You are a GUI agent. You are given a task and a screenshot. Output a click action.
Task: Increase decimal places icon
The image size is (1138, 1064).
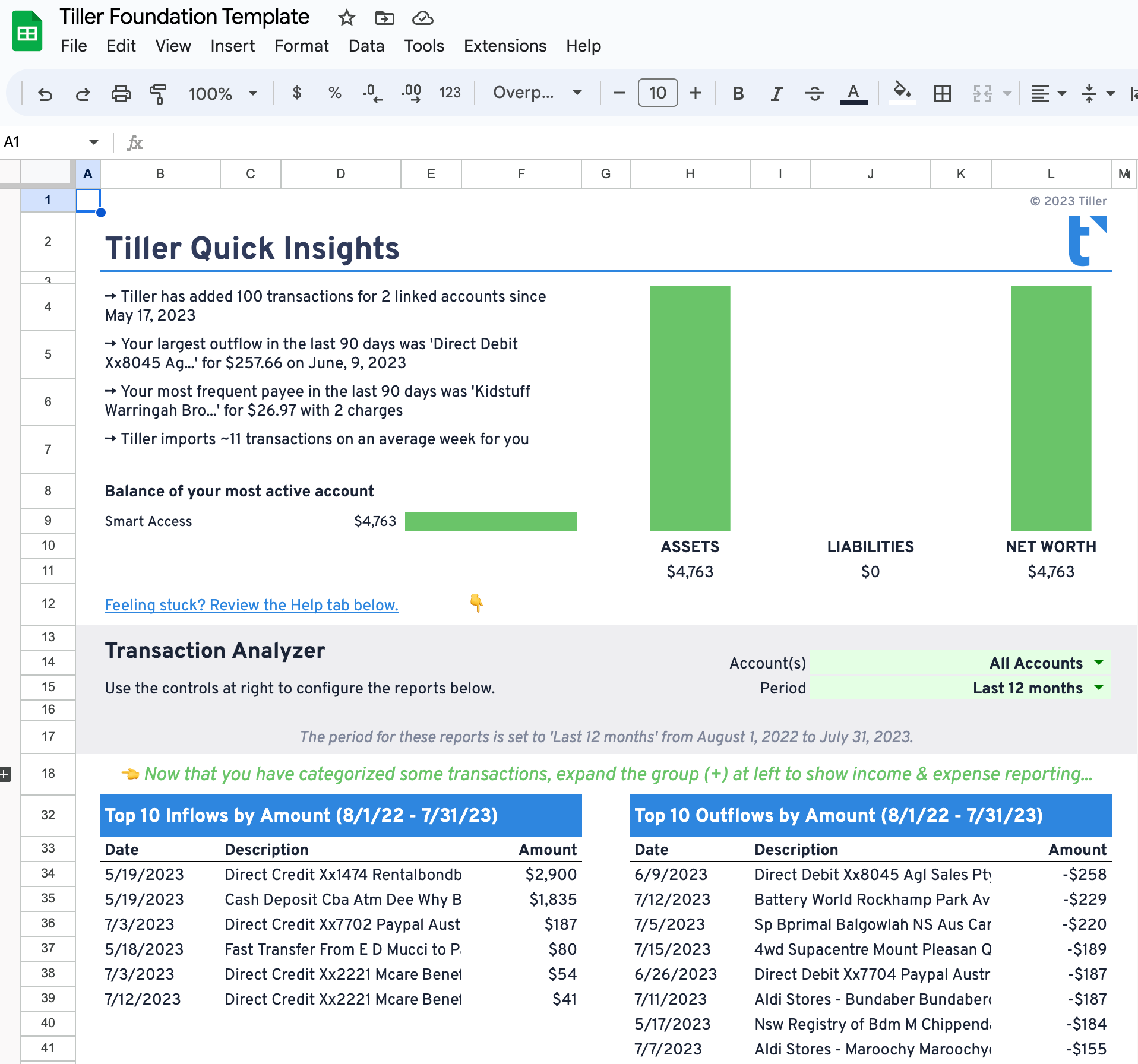[x=411, y=93]
